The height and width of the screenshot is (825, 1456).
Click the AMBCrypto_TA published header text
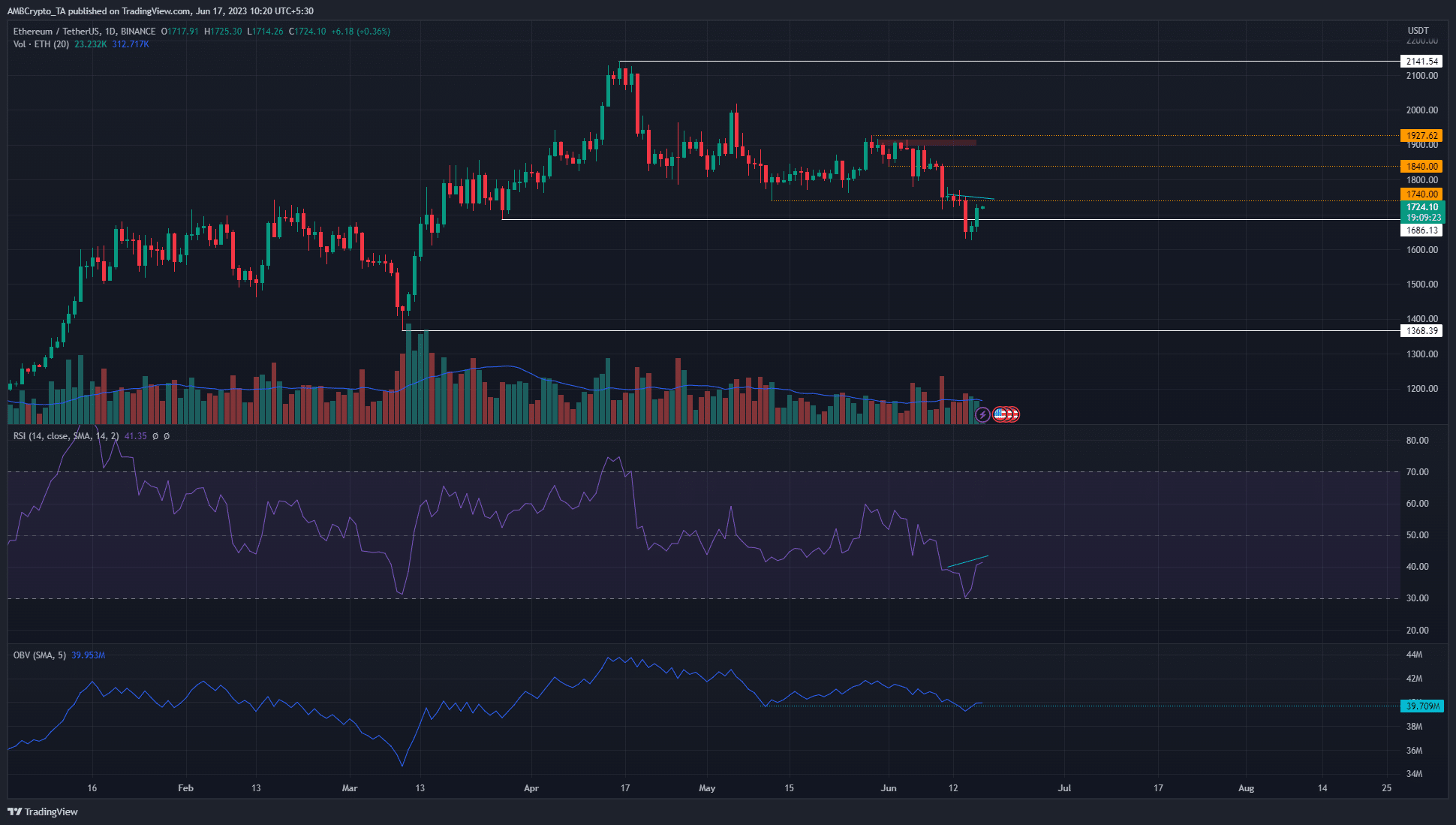point(160,11)
